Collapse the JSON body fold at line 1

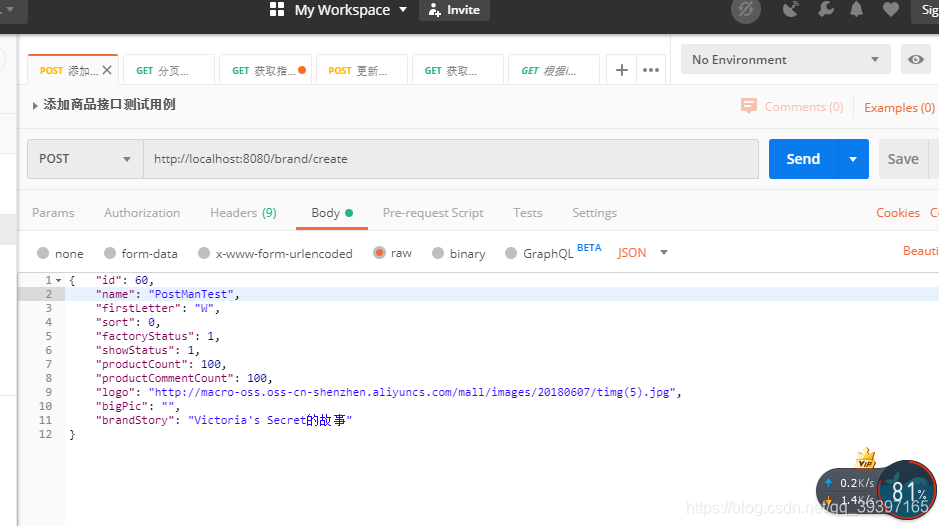coord(59,280)
